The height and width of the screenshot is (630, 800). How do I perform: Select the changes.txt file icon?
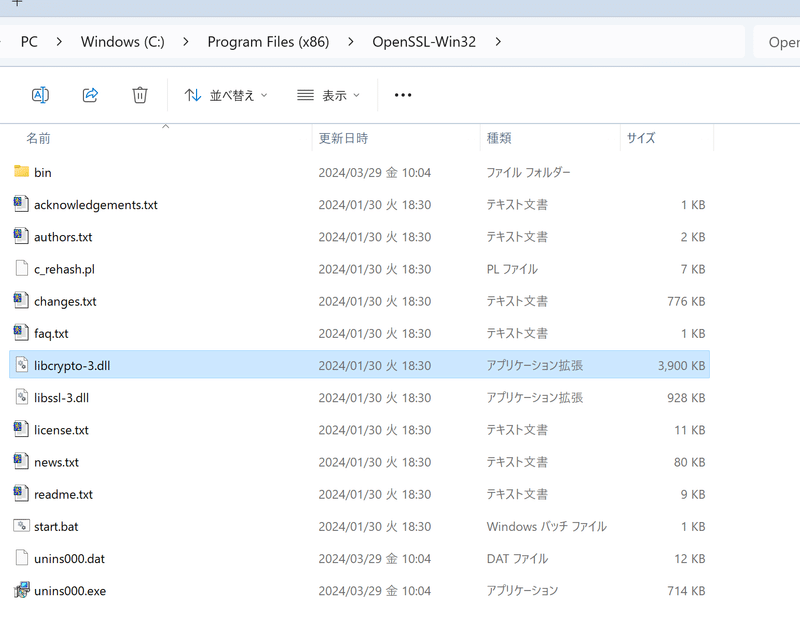(x=21, y=300)
